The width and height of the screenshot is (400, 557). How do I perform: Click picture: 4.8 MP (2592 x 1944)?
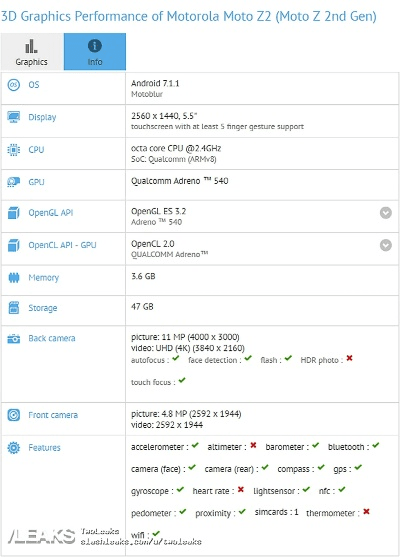pyautogui.click(x=186, y=414)
